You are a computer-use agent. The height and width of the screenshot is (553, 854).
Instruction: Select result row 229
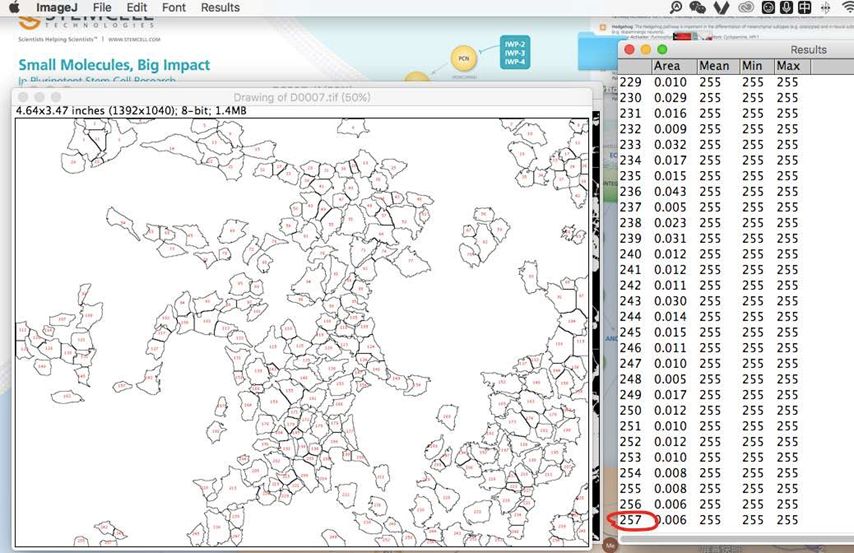(x=735, y=82)
